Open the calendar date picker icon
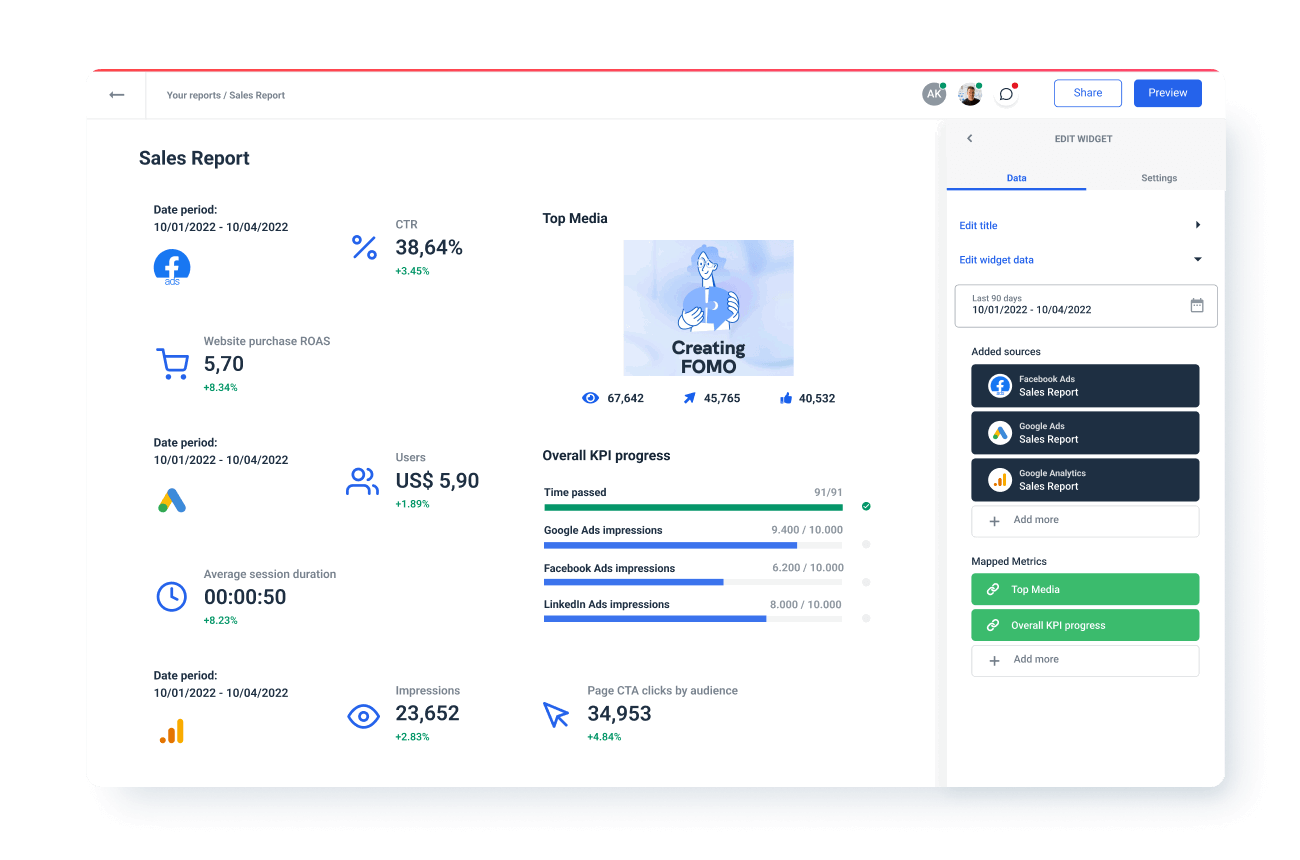This screenshot has height=860, width=1300. pos(1197,305)
